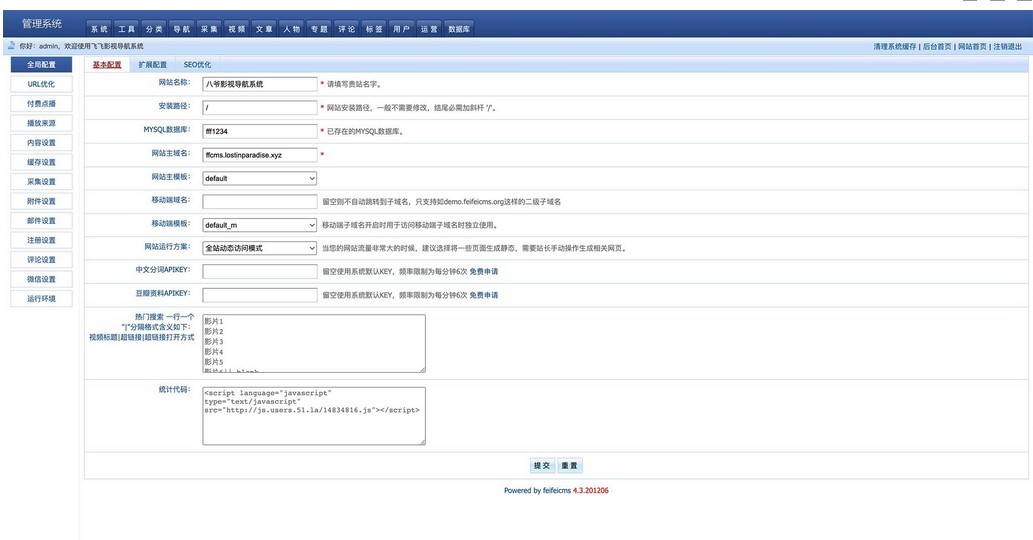Switch to the 基本配置 tab

coord(107,65)
